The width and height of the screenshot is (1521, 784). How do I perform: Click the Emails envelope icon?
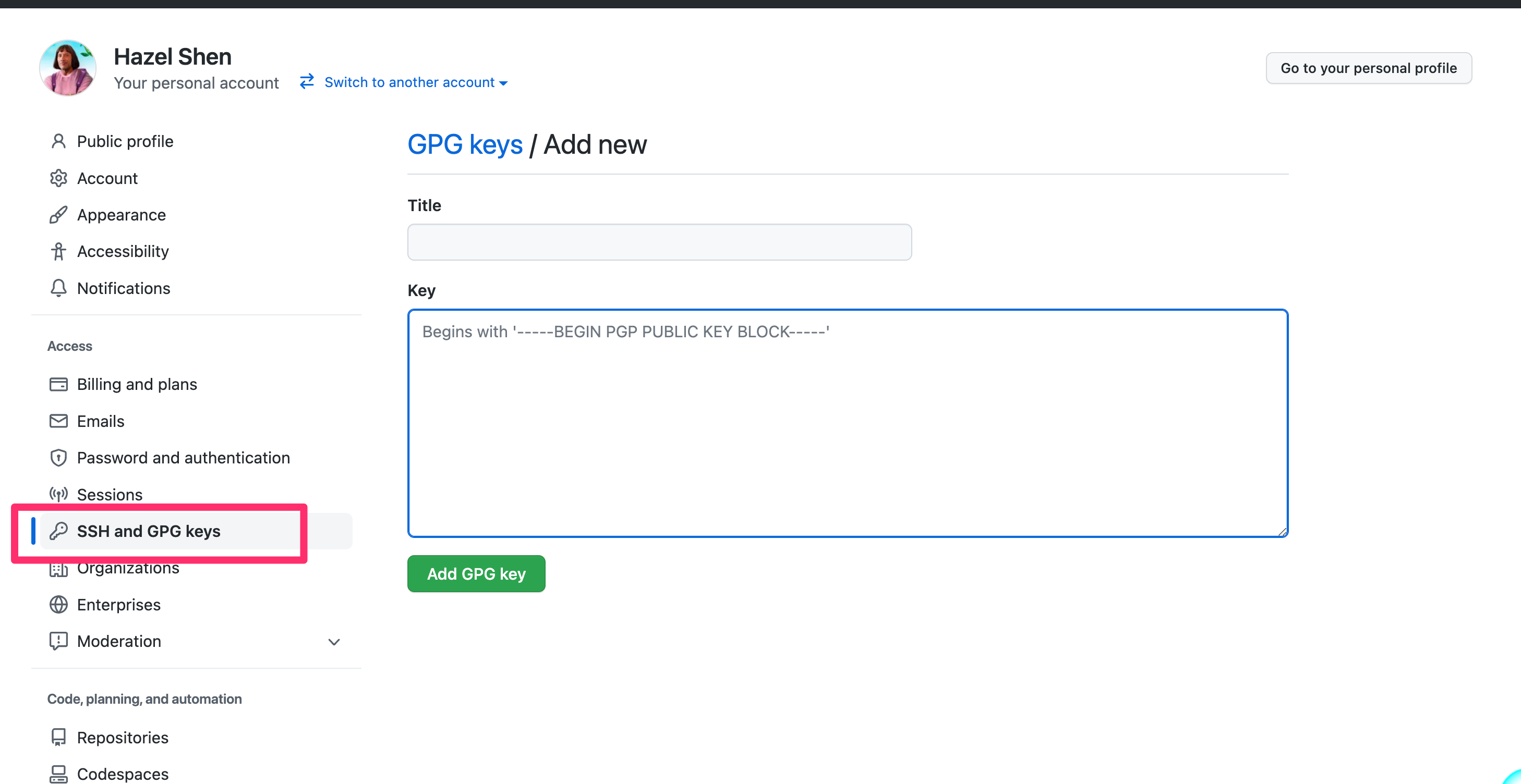click(x=58, y=421)
